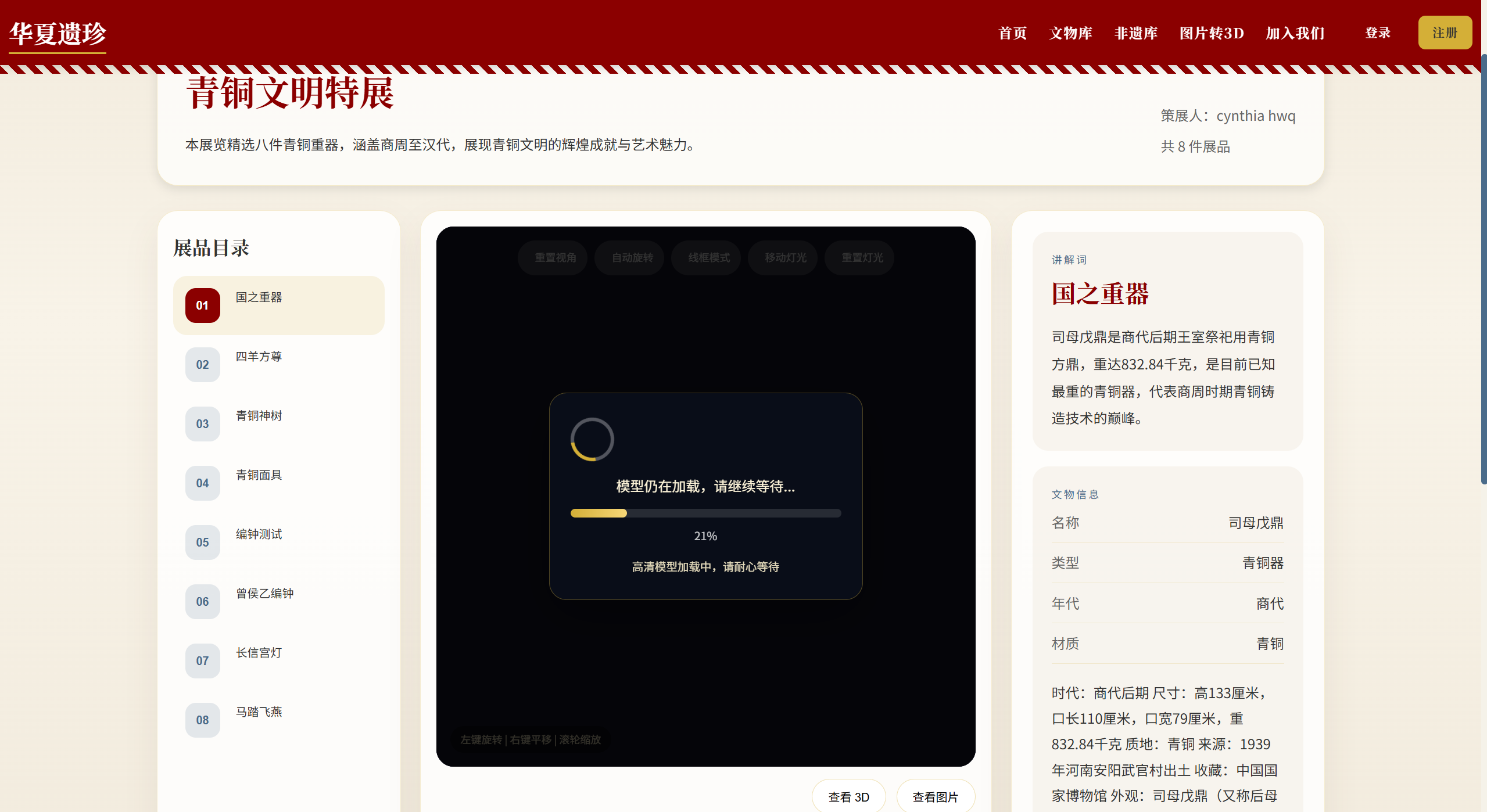Select exhibit 05 number badge
This screenshot has width=1487, height=812.
click(x=202, y=542)
